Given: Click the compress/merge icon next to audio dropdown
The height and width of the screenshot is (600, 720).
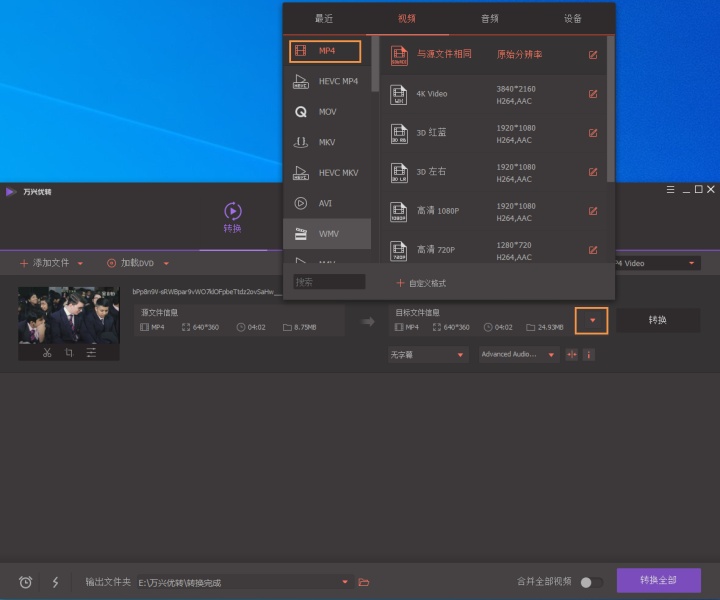Looking at the screenshot, I should [x=572, y=354].
